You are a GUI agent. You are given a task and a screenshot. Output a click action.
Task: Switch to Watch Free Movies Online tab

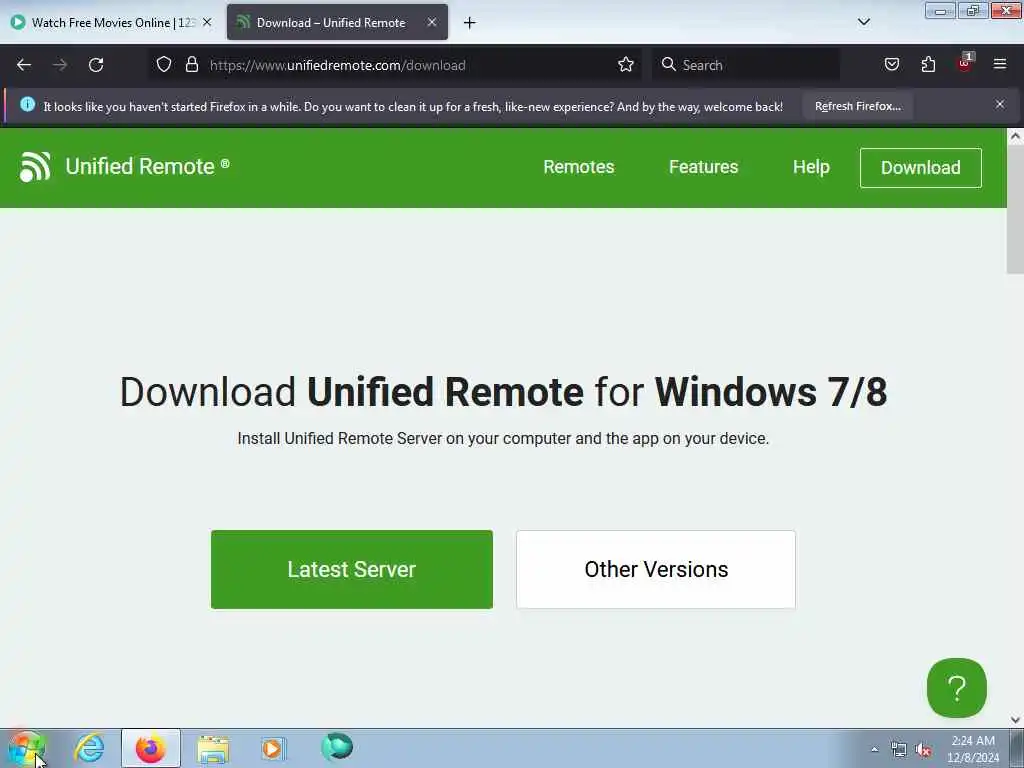[x=113, y=23]
